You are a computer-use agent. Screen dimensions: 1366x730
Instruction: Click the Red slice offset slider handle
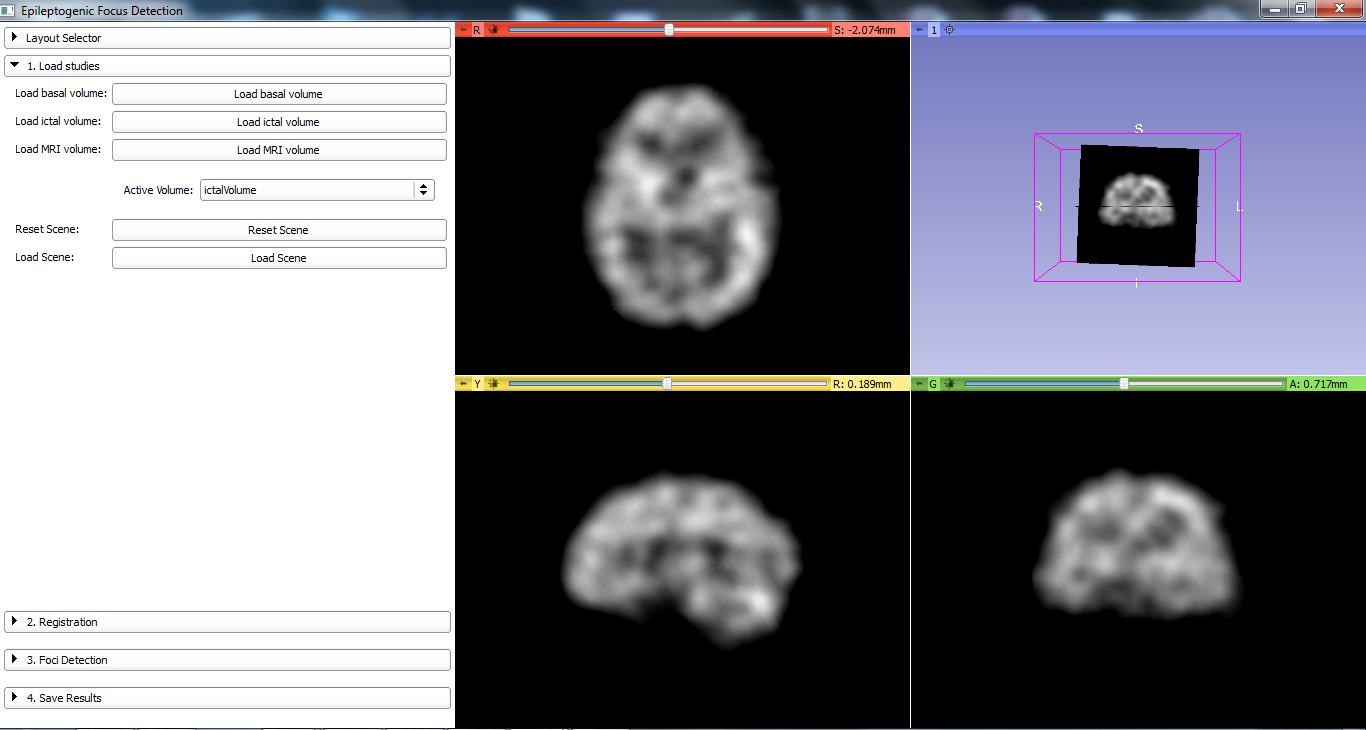[x=669, y=30]
